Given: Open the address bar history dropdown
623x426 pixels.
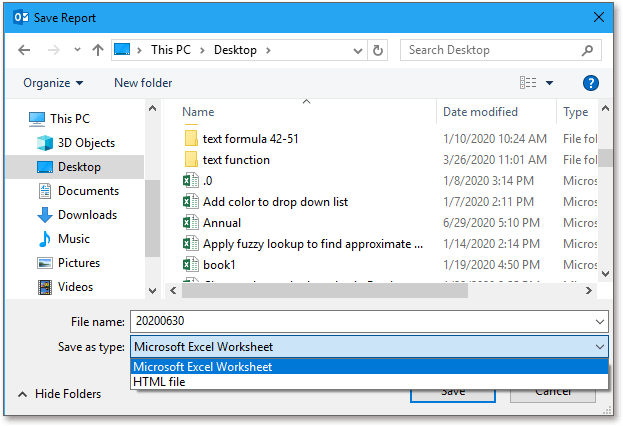Looking at the screenshot, I should pos(358,50).
